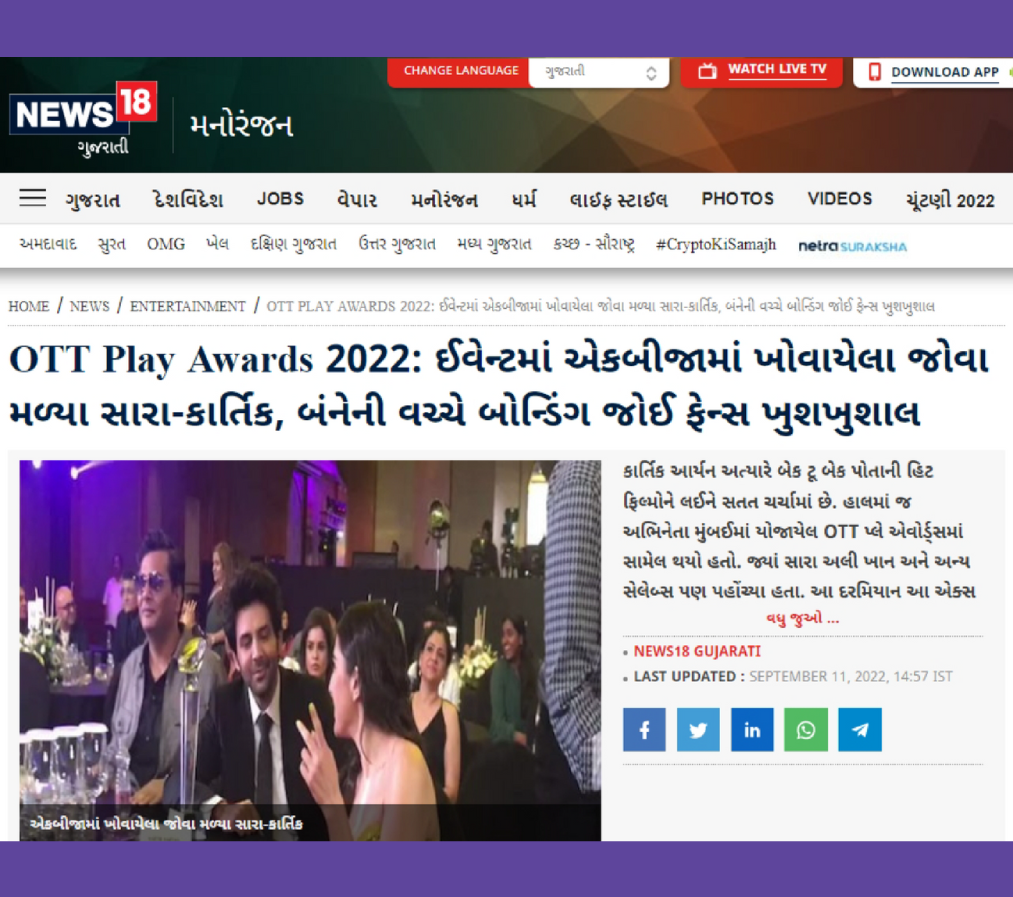The width and height of the screenshot is (1013, 897).
Task: Share article via Telegram
Action: [x=860, y=730]
